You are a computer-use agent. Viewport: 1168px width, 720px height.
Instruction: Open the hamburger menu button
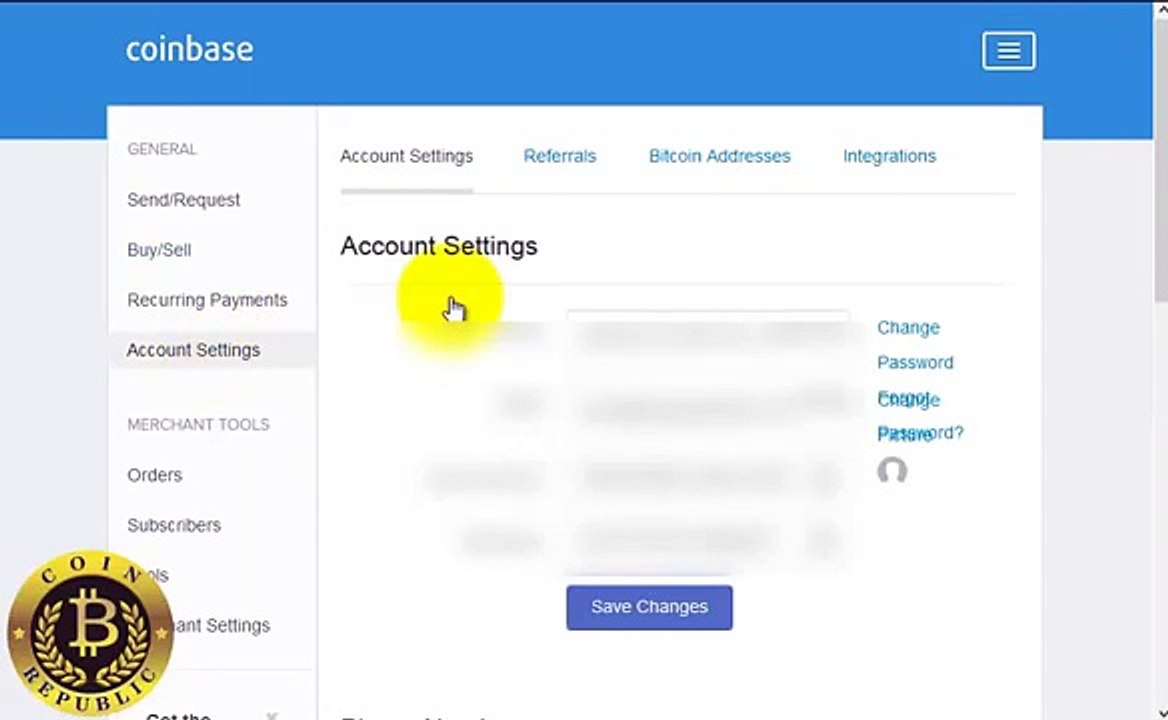point(1008,51)
